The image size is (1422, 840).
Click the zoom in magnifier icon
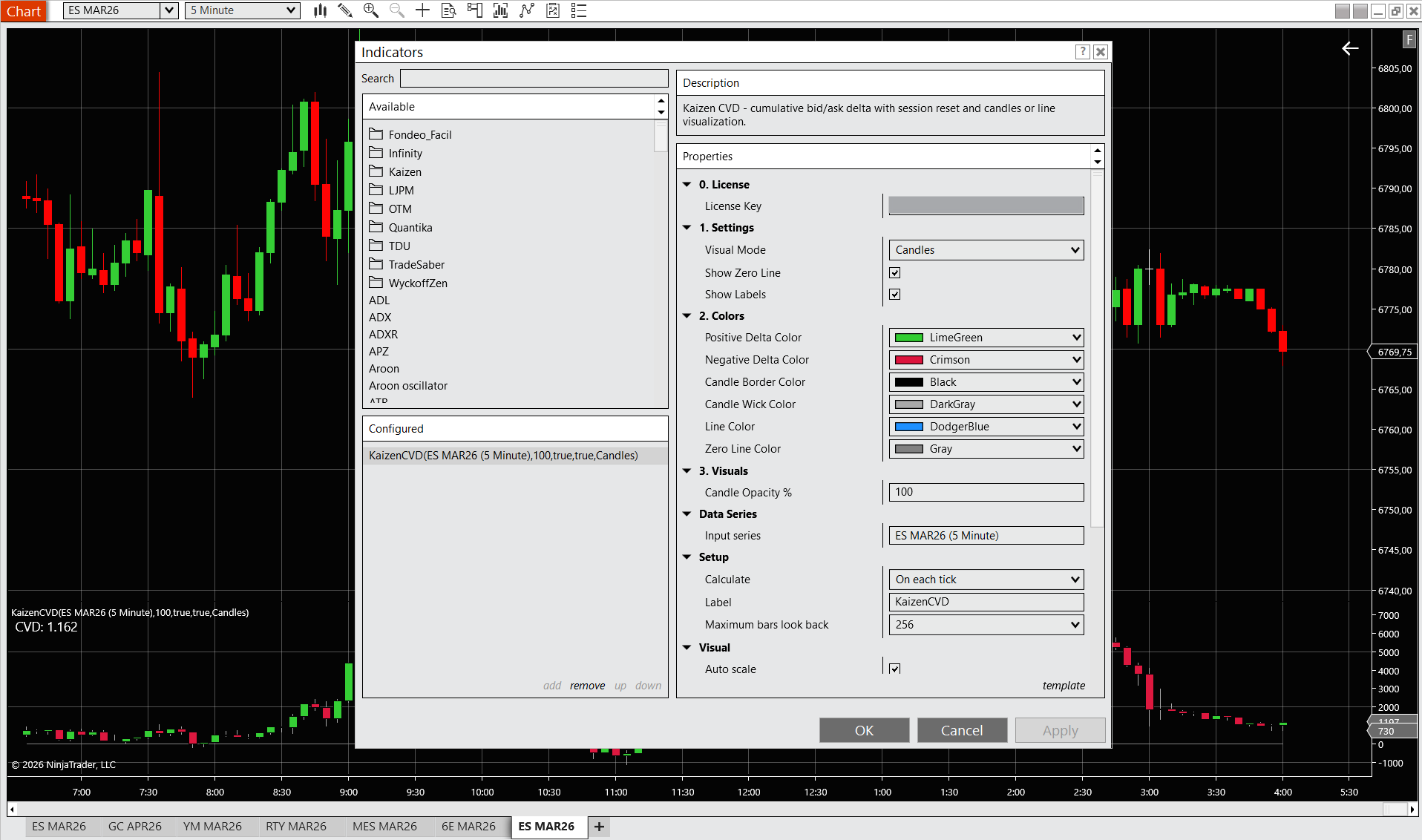click(x=370, y=10)
